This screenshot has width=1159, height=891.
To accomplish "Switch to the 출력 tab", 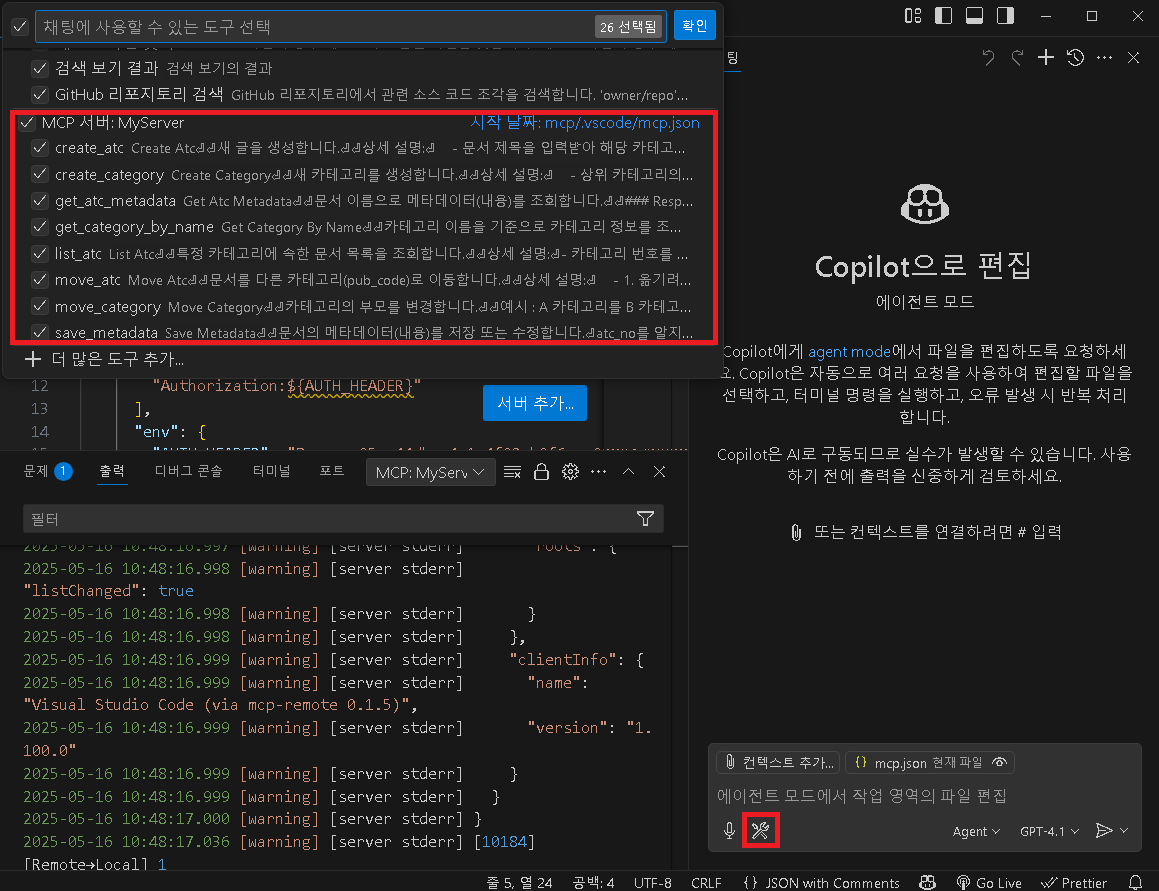I will pyautogui.click(x=112, y=471).
